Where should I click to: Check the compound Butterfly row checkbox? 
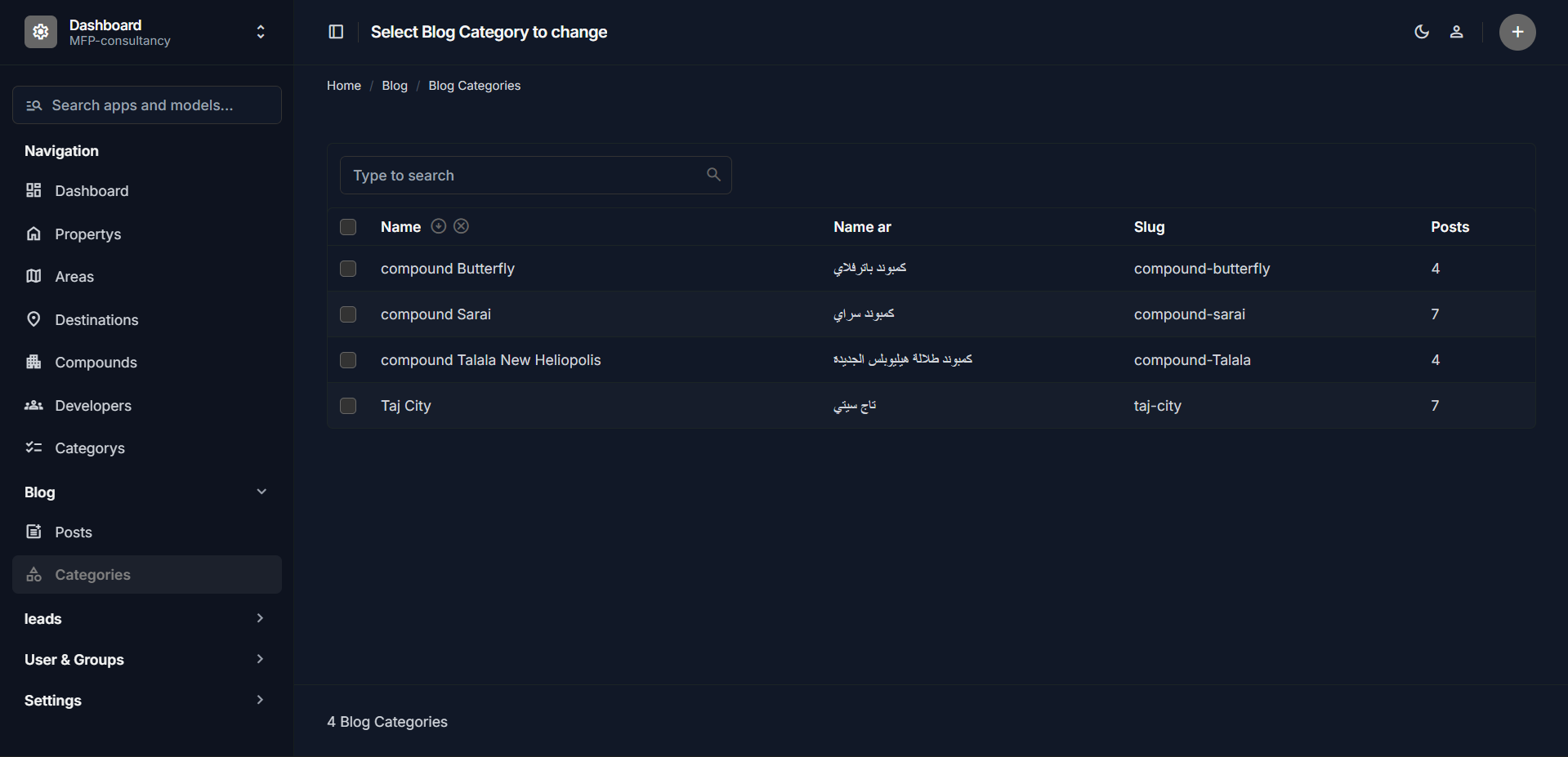tap(348, 269)
